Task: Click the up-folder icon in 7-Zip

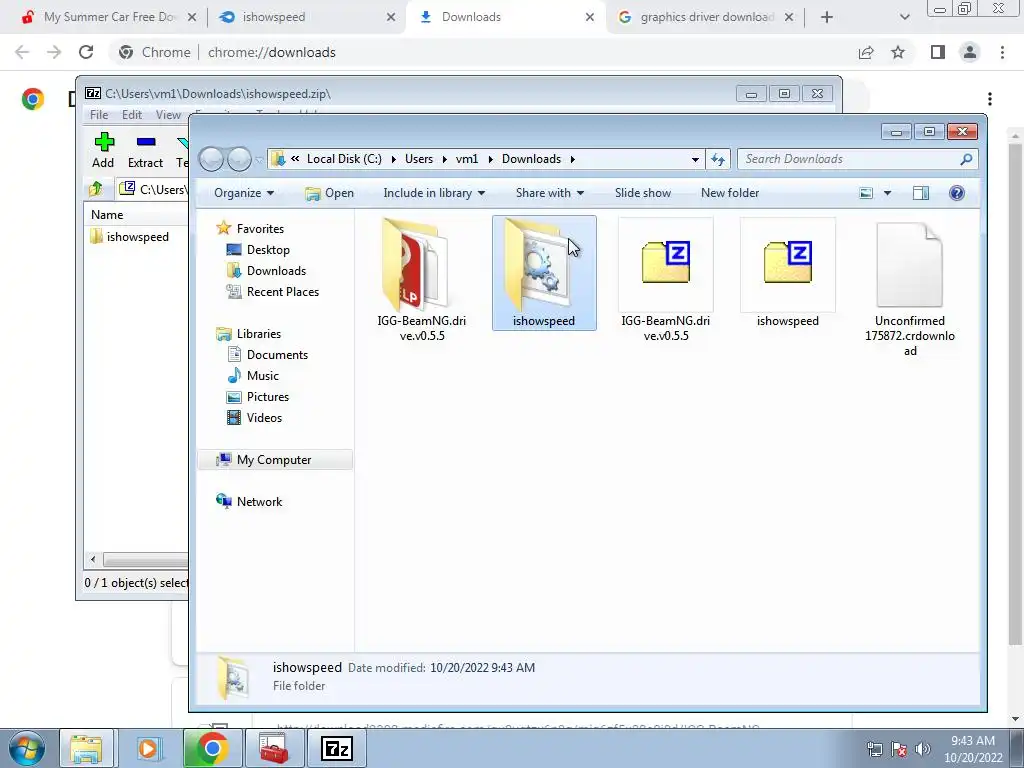Action: coord(96,189)
